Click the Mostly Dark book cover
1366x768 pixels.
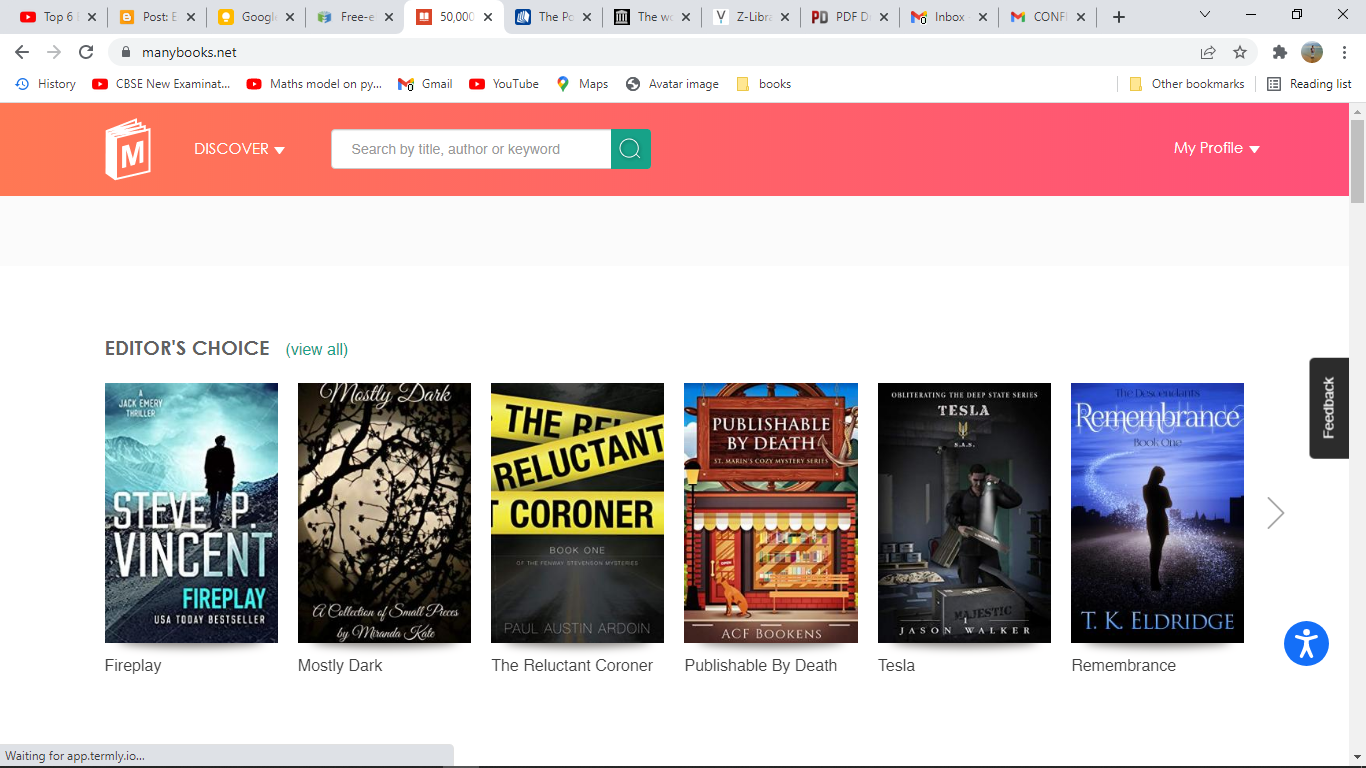pos(384,513)
